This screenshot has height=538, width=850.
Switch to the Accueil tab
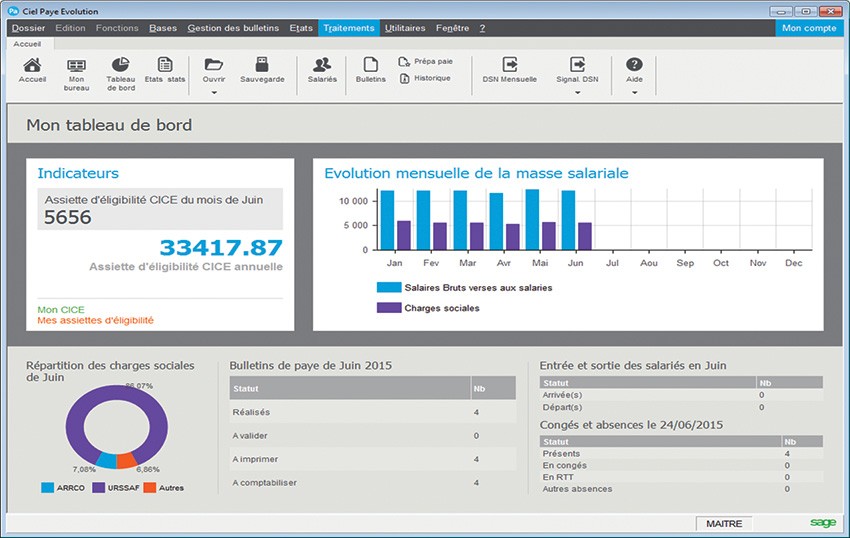[x=27, y=44]
